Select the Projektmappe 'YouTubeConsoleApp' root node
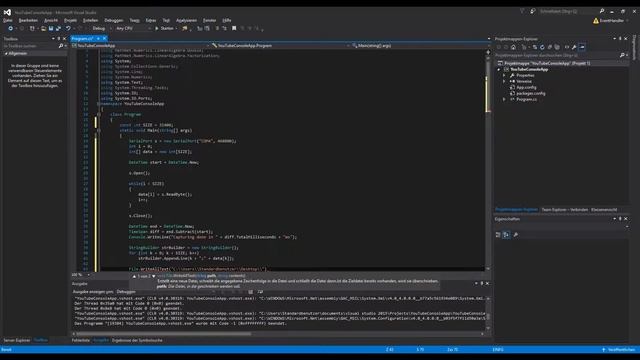This screenshot has width=640, height=360. tap(547, 63)
